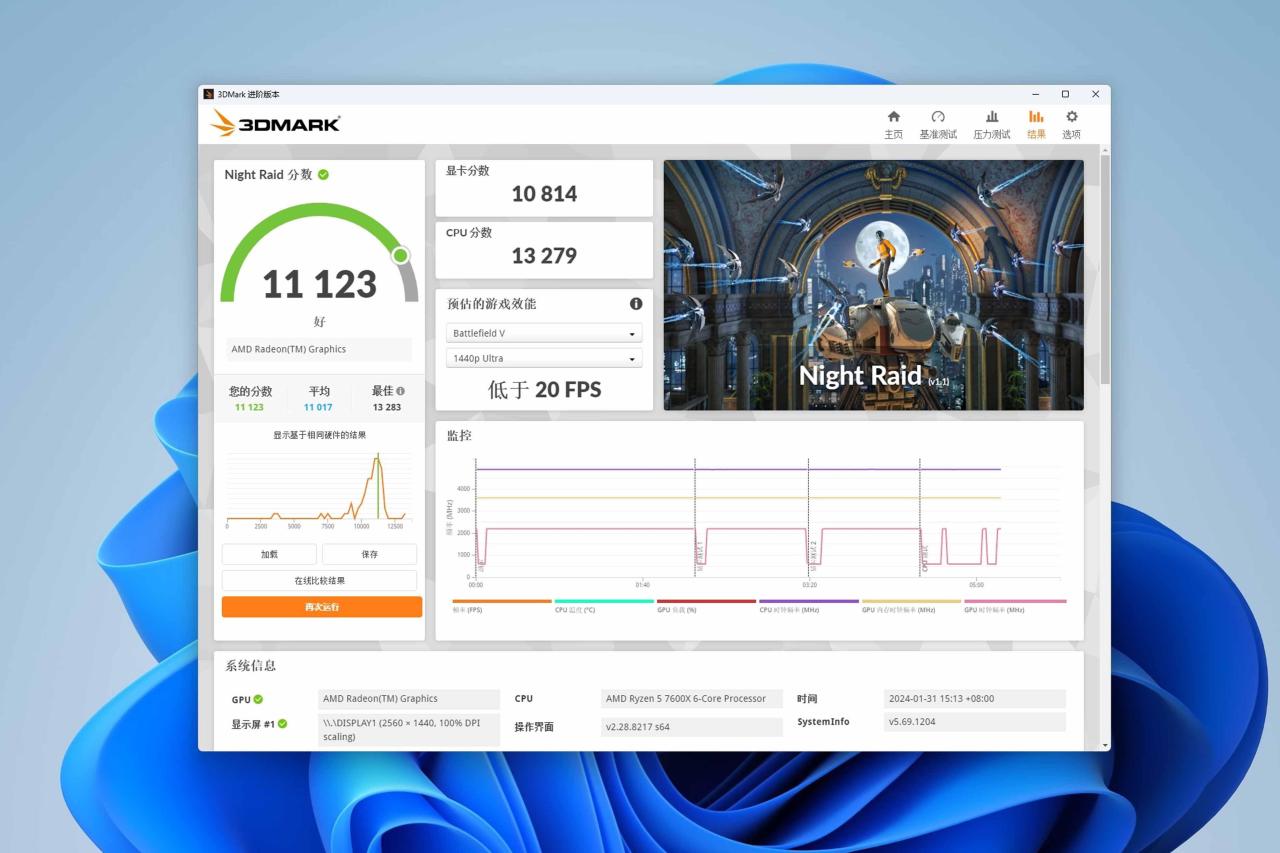This screenshot has height=853, width=1280.
Task: Click the \\.\DISPLAY1 display info field
Action: pos(408,730)
